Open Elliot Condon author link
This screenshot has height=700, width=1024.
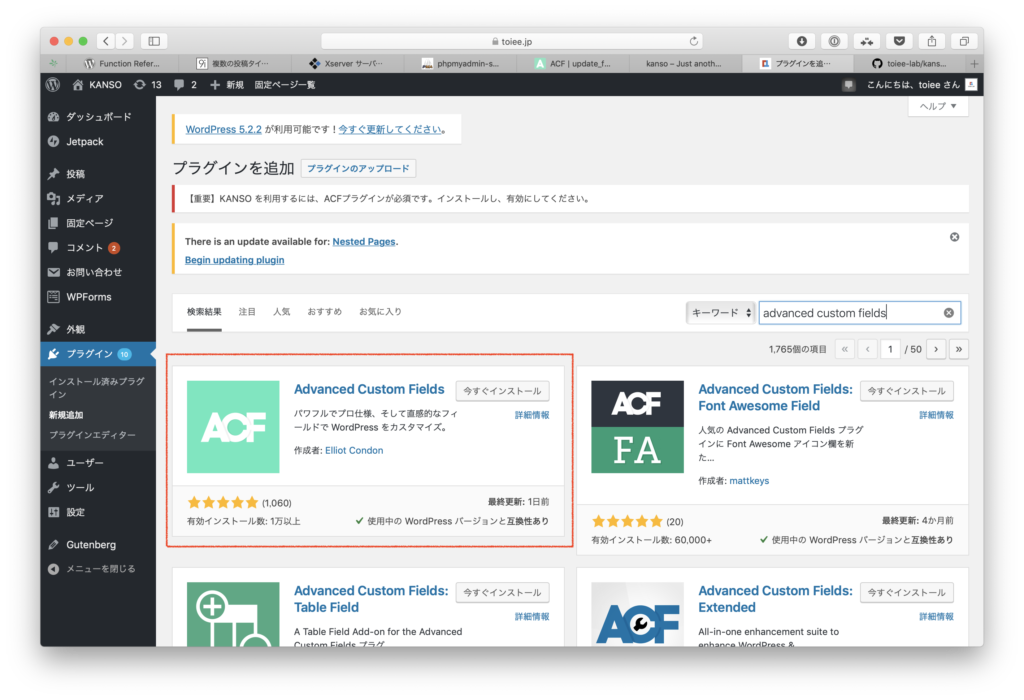pyautogui.click(x=354, y=451)
